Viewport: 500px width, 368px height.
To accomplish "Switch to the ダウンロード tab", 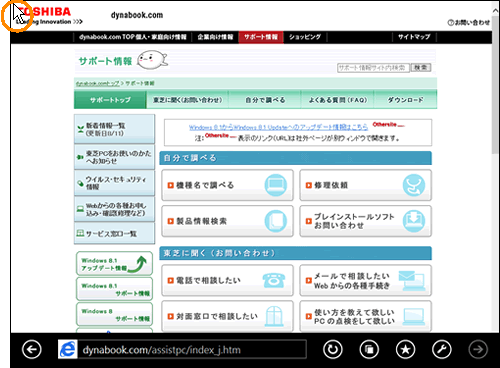I will click(x=405, y=100).
